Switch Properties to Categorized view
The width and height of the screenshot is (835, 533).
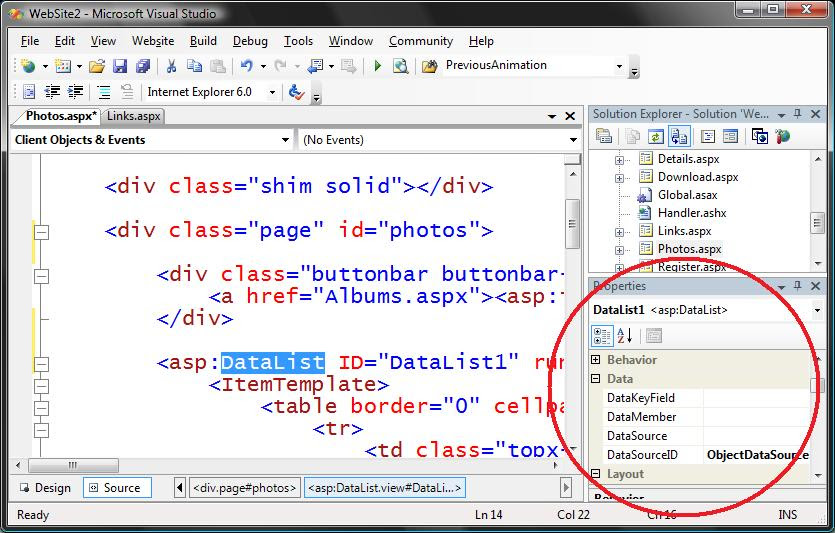point(602,336)
